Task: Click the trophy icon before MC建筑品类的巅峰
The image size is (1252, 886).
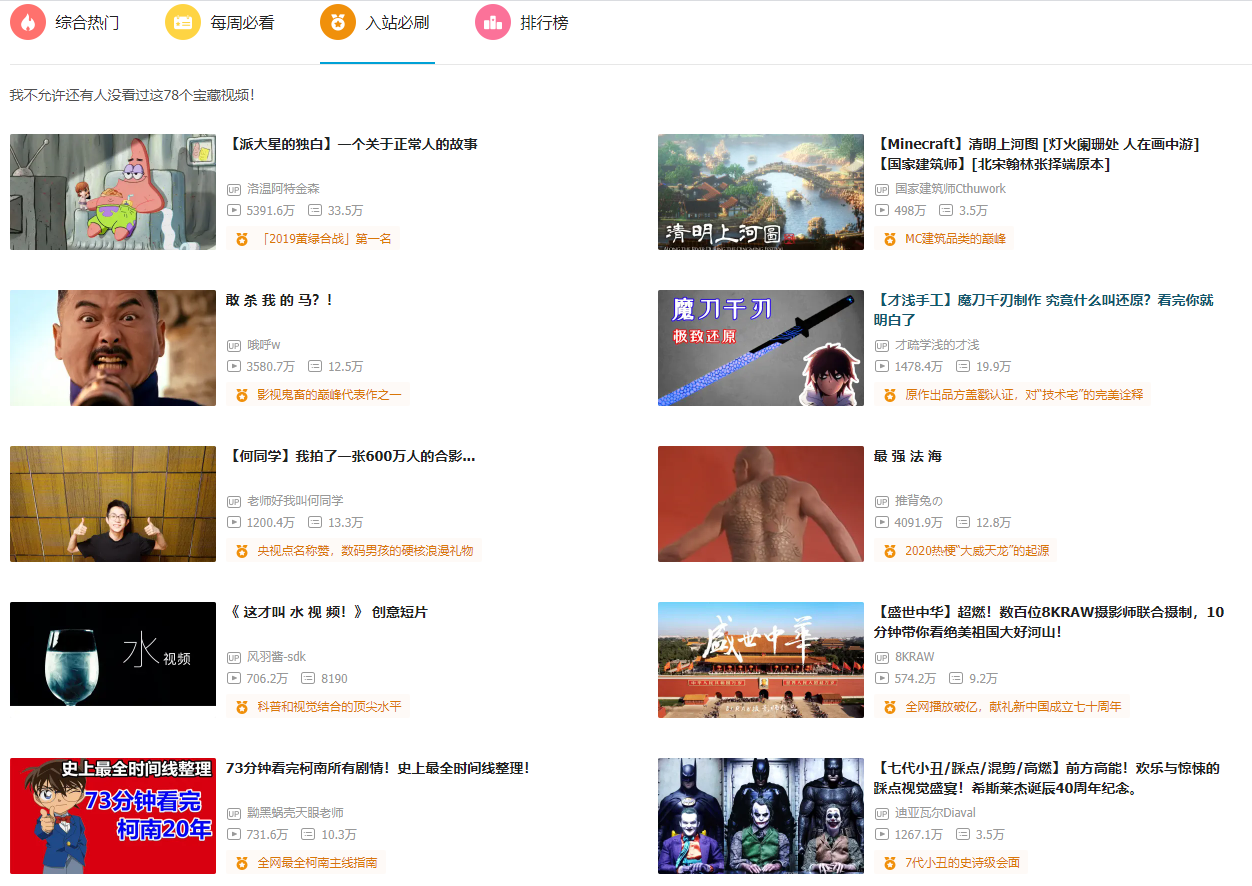Action: pos(887,238)
